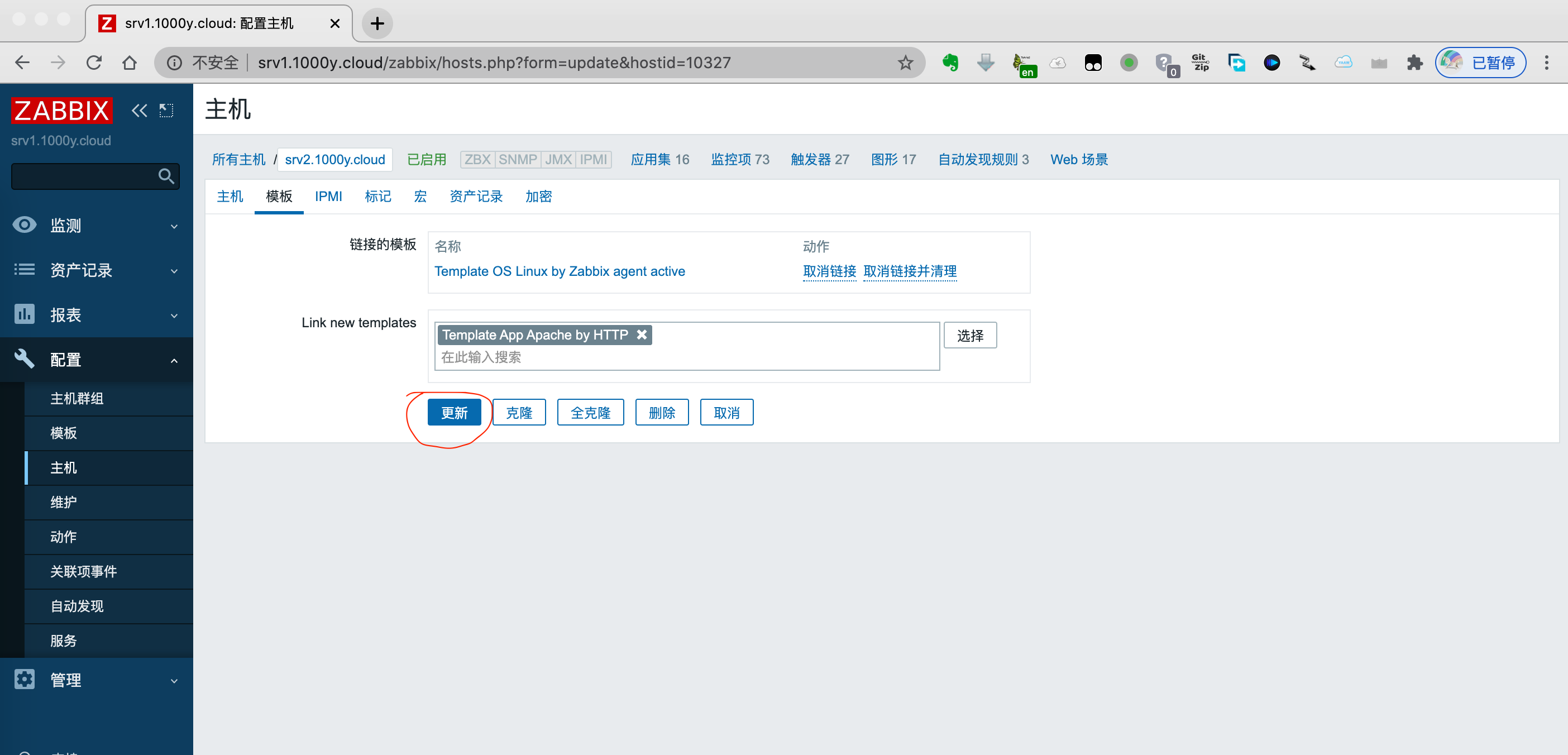Click the wrench icon next to 配置
The height and width of the screenshot is (755, 1568).
(x=25, y=359)
